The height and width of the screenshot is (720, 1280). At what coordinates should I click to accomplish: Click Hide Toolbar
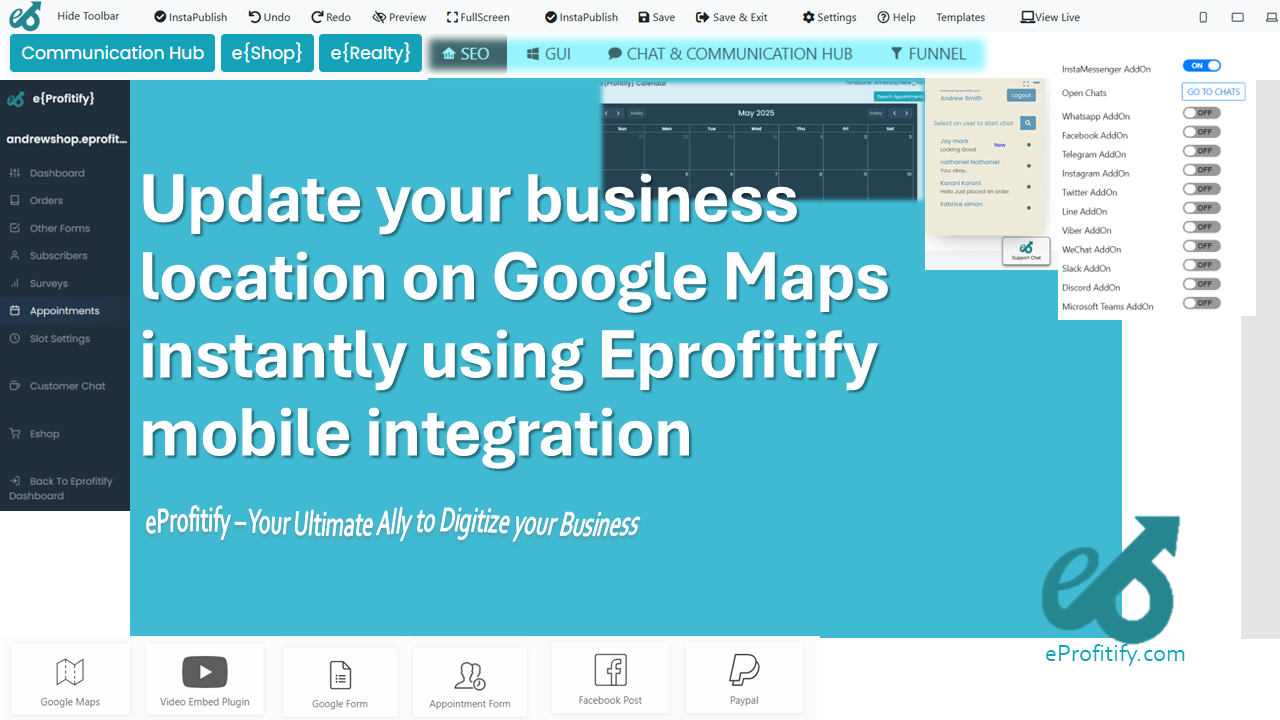pyautogui.click(x=88, y=16)
